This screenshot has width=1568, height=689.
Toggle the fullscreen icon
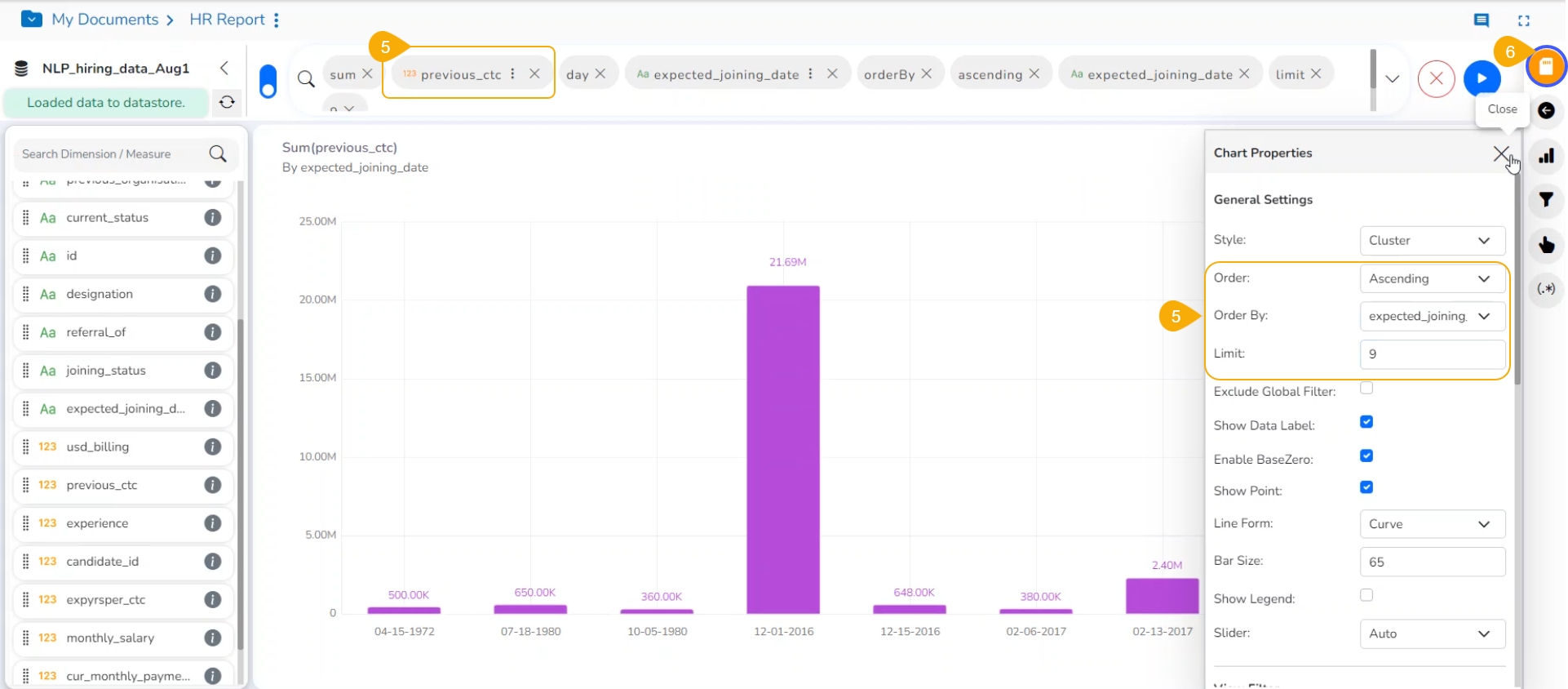click(1523, 20)
